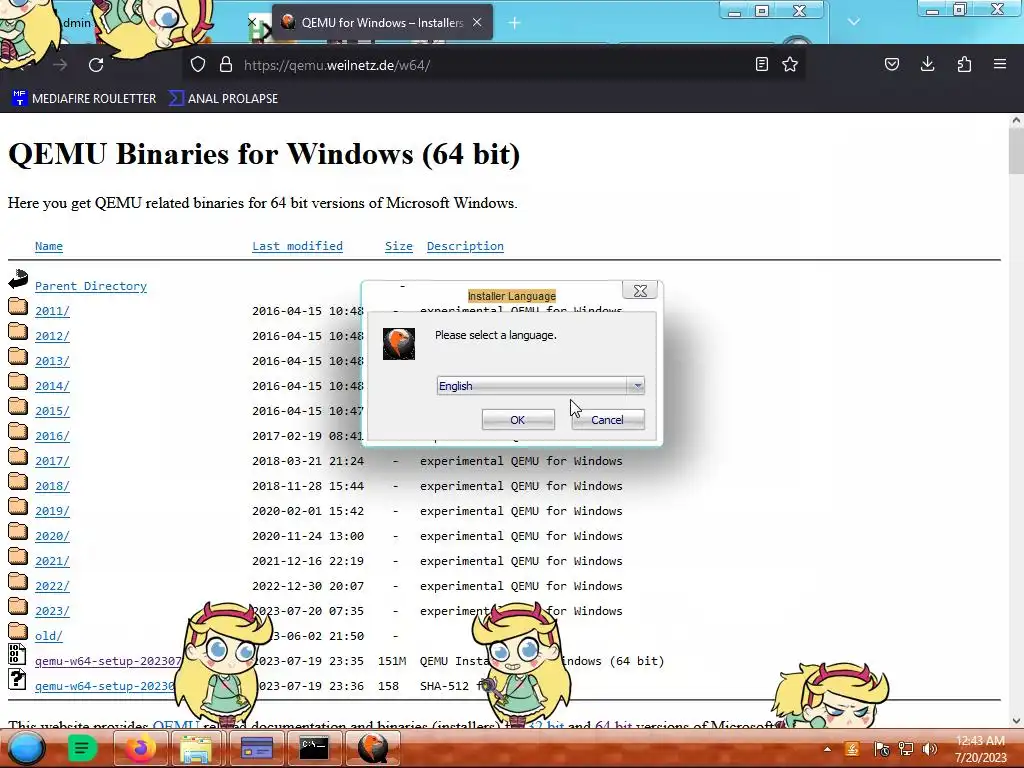
Task: Open the green notes app in taskbar
Action: coord(82,748)
